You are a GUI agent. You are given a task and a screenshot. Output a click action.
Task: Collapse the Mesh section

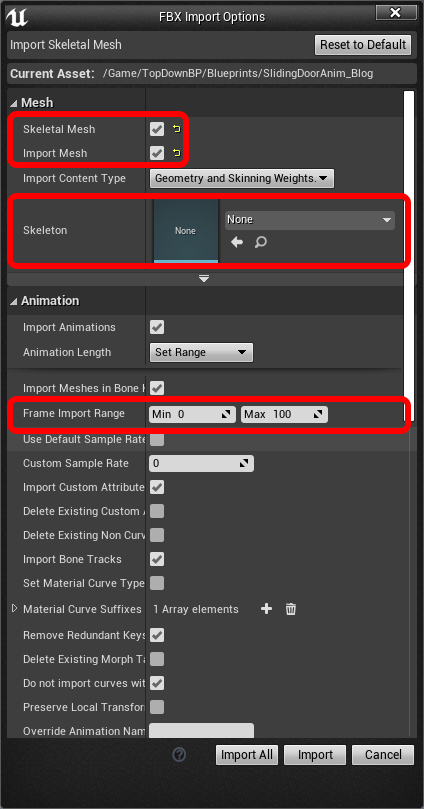click(13, 103)
